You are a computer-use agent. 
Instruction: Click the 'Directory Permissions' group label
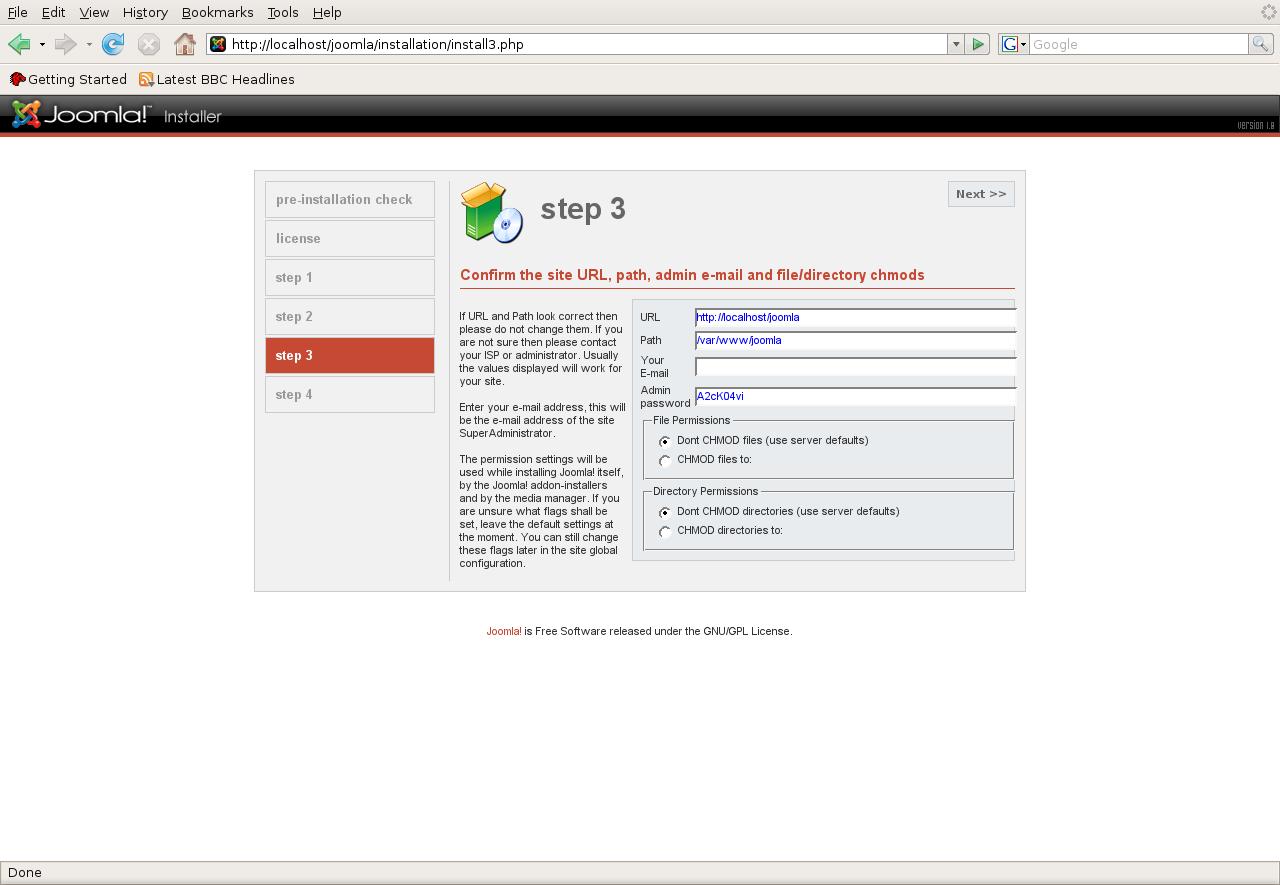706,491
